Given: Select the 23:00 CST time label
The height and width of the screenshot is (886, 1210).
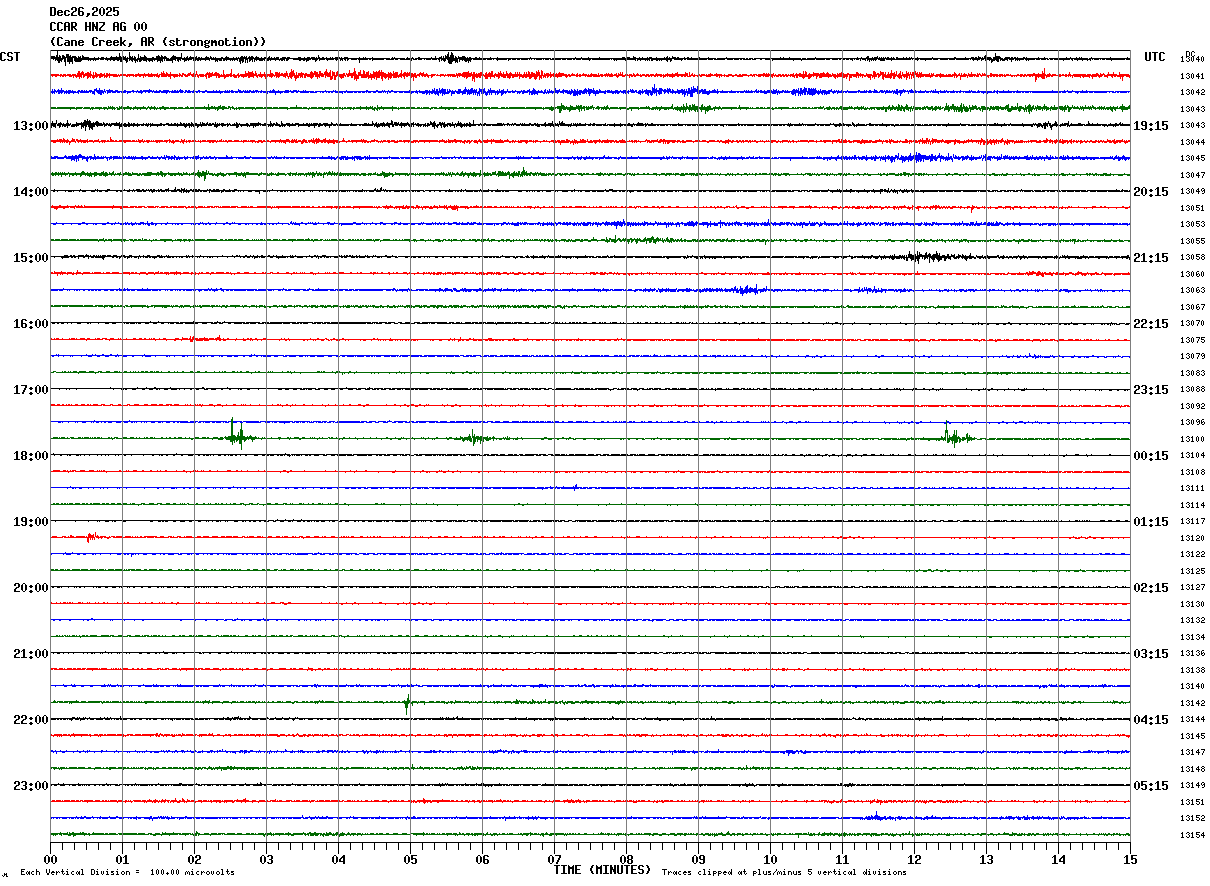Looking at the screenshot, I should tap(30, 786).
